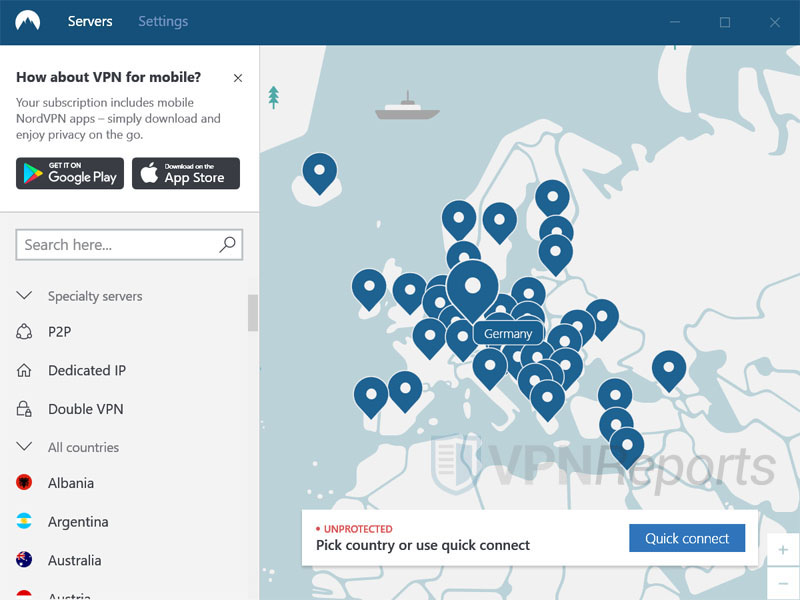
Task: Zoom in the map with plus button
Action: pos(783,550)
